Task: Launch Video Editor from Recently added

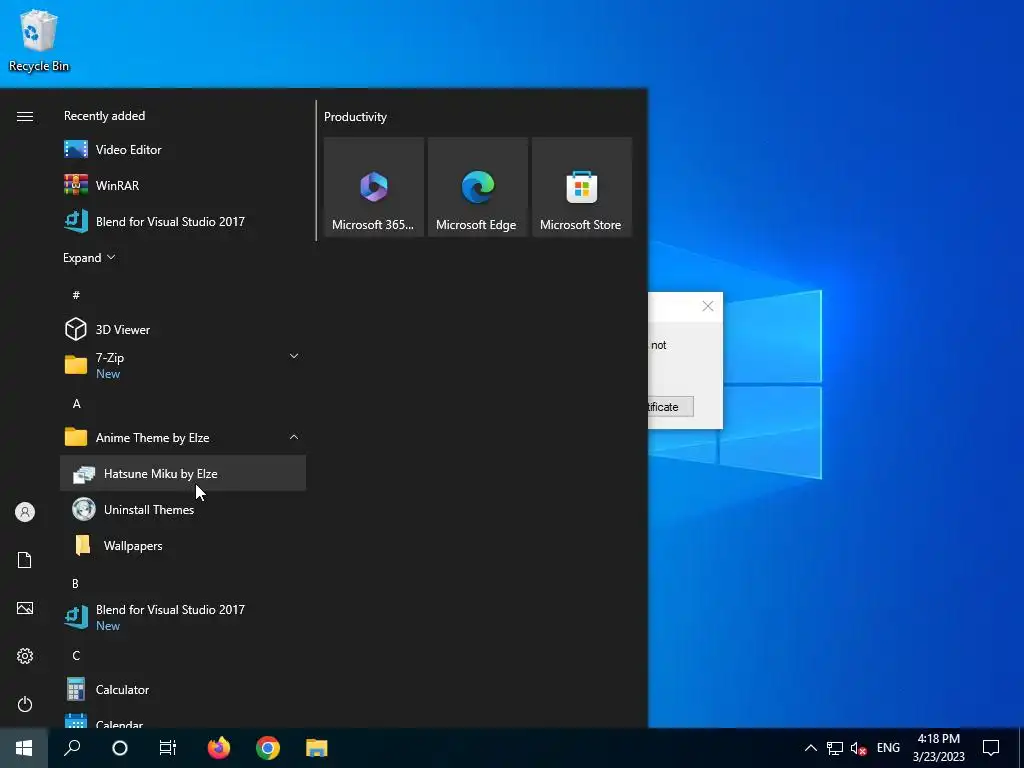Action: 183,150
